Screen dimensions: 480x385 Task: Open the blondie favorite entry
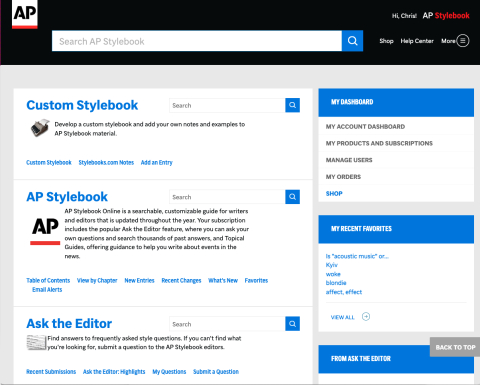pos(336,283)
